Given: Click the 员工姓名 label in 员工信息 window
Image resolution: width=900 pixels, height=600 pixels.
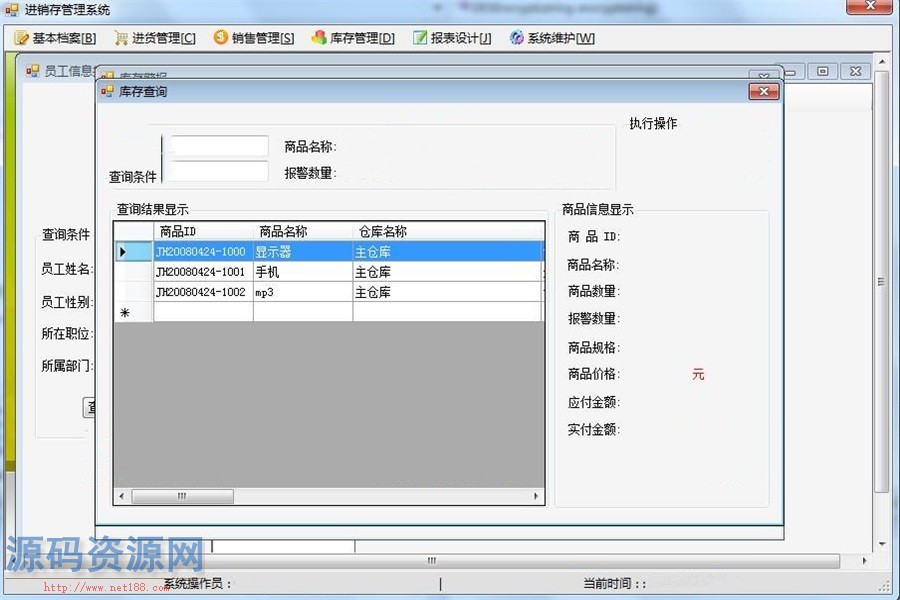Looking at the screenshot, I should 67,269.
